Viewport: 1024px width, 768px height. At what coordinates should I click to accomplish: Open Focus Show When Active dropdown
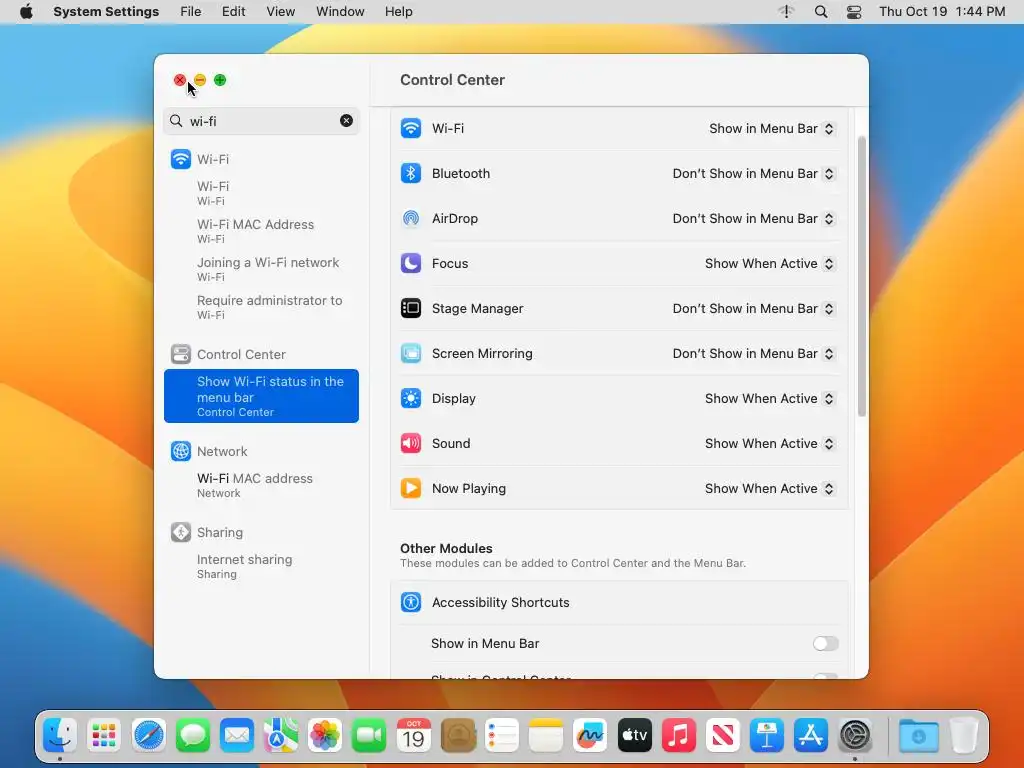[770, 264]
